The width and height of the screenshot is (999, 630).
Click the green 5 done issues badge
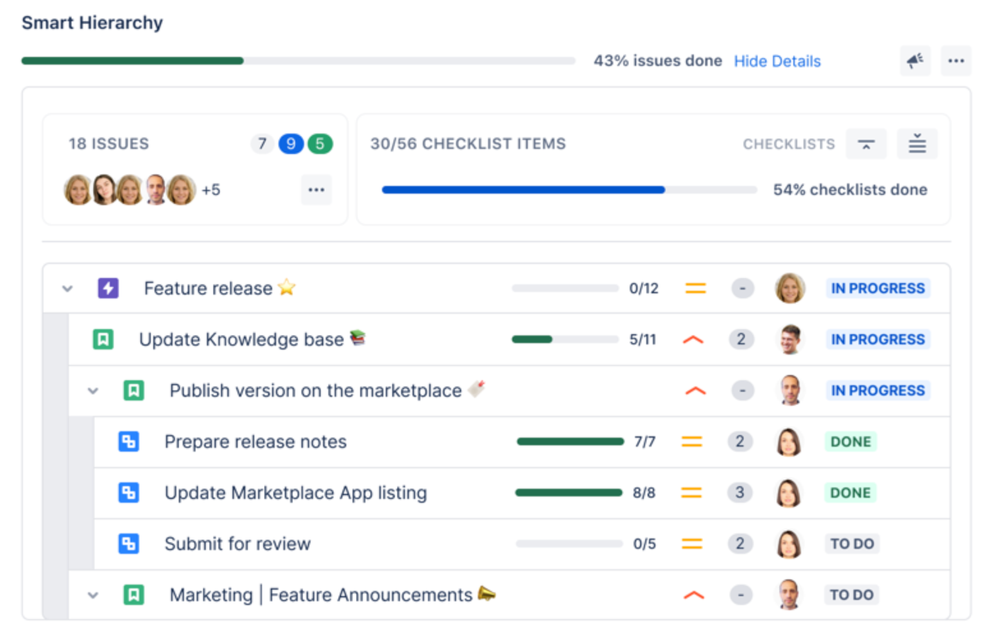tap(320, 144)
